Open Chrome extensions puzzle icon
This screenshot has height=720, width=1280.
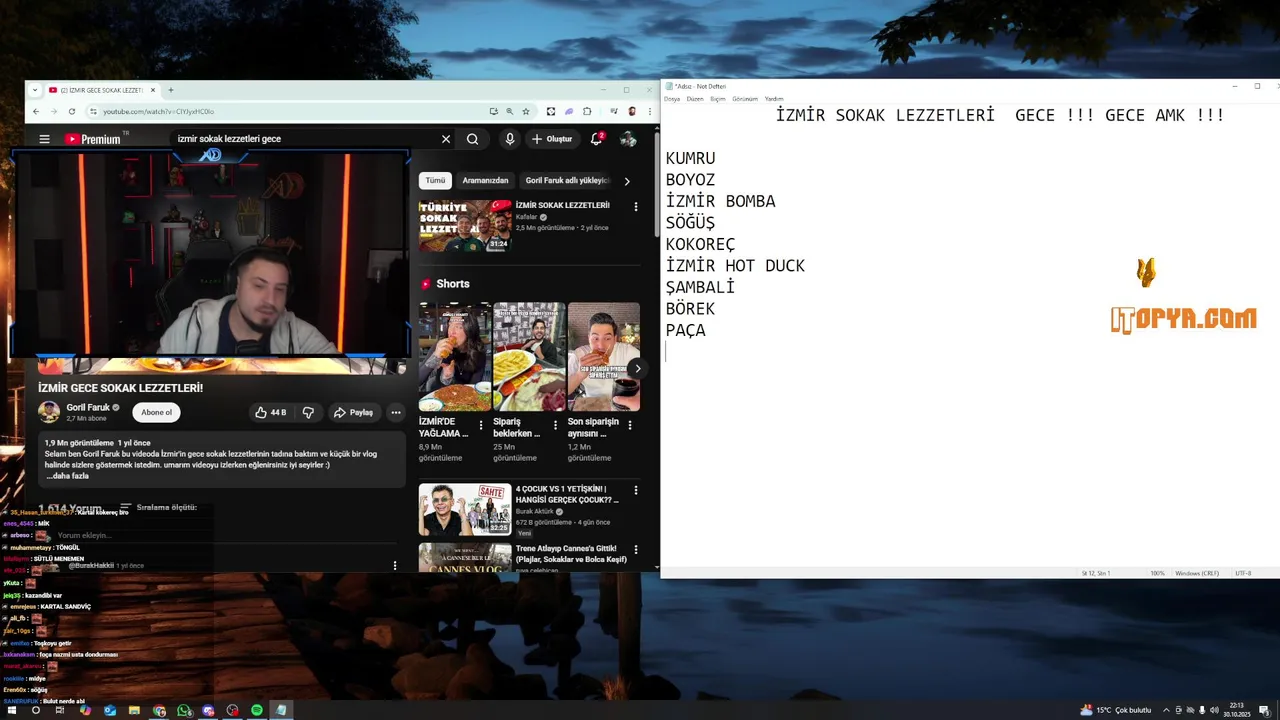click(x=587, y=111)
